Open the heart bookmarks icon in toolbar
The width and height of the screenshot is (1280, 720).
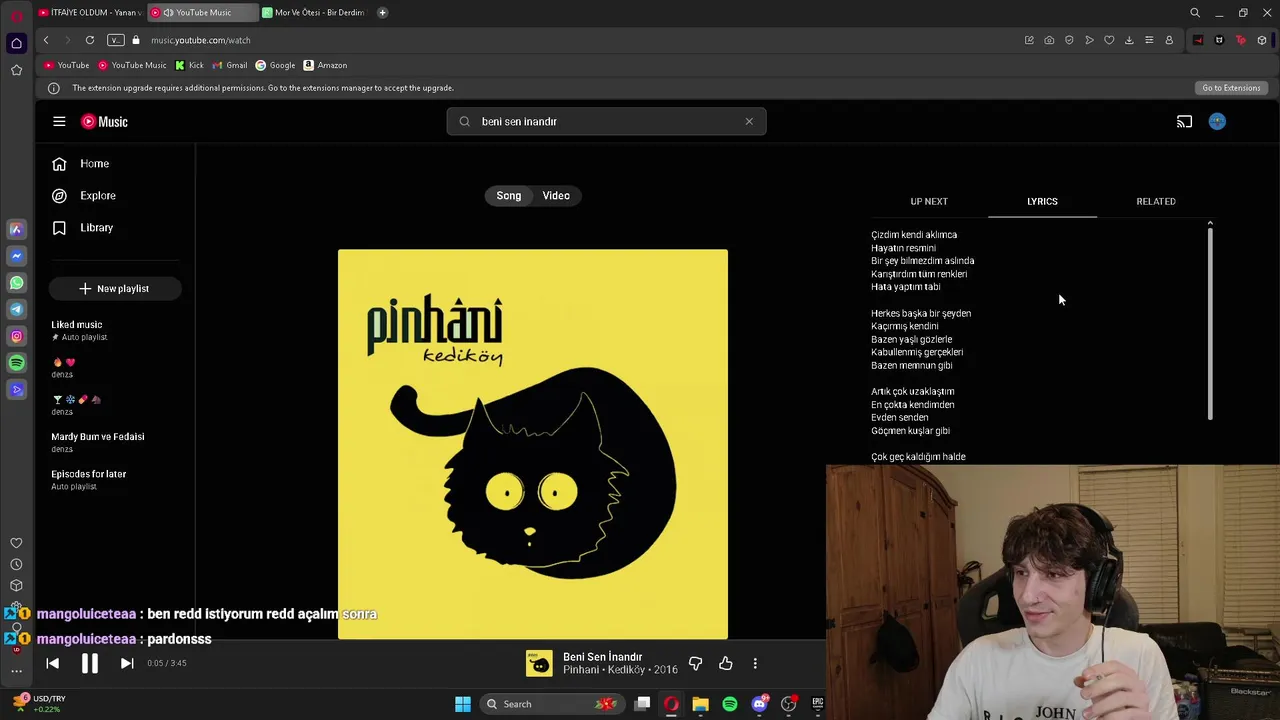click(1109, 40)
